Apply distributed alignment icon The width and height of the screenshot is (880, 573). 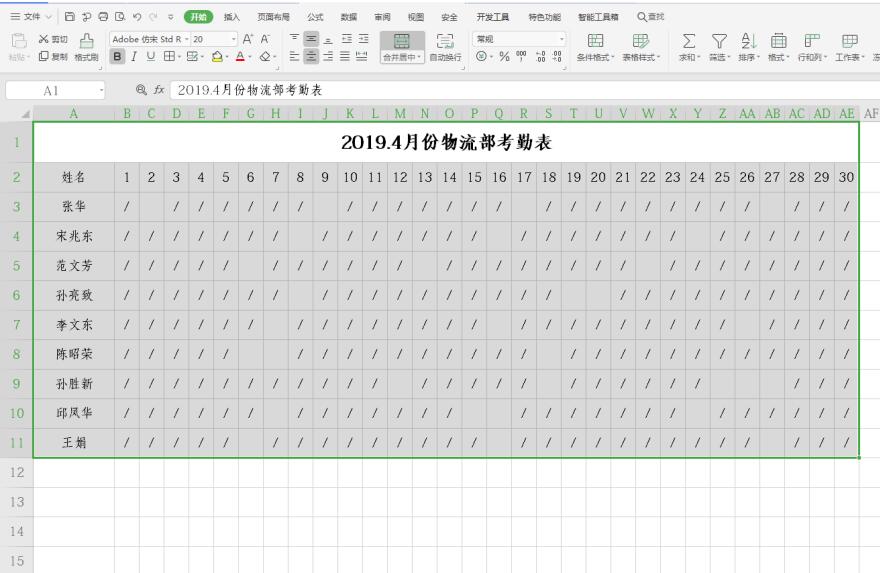362,56
